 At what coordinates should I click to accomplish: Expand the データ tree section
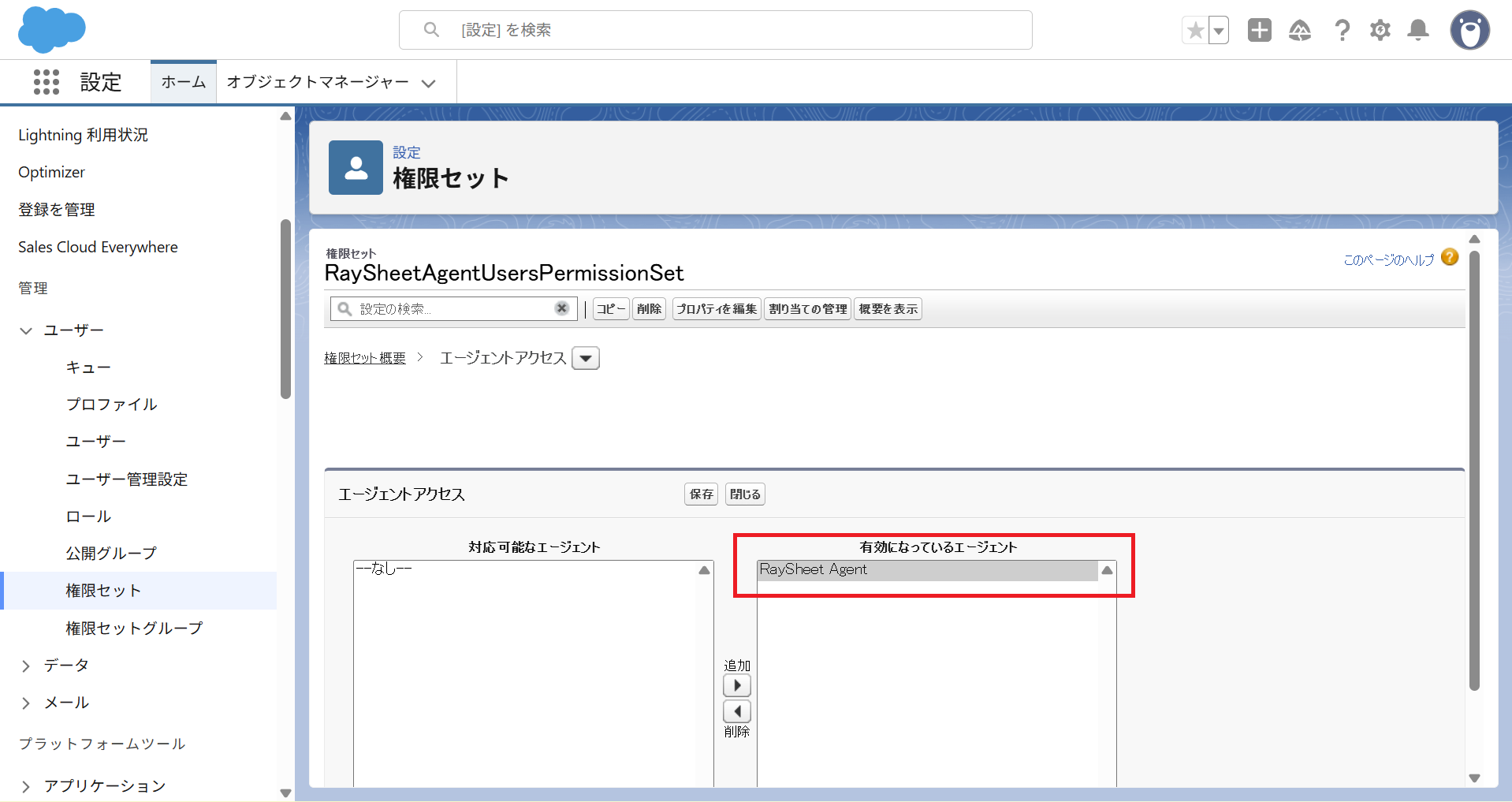[x=26, y=666]
